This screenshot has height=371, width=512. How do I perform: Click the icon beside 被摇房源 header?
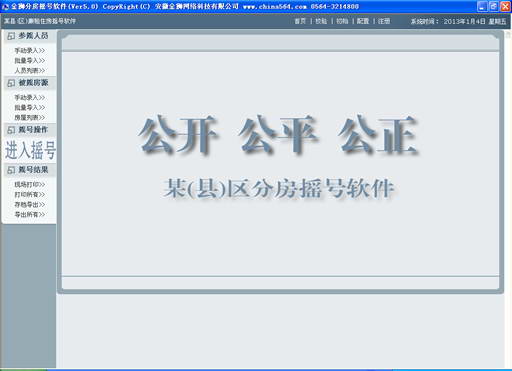pyautogui.click(x=11, y=83)
